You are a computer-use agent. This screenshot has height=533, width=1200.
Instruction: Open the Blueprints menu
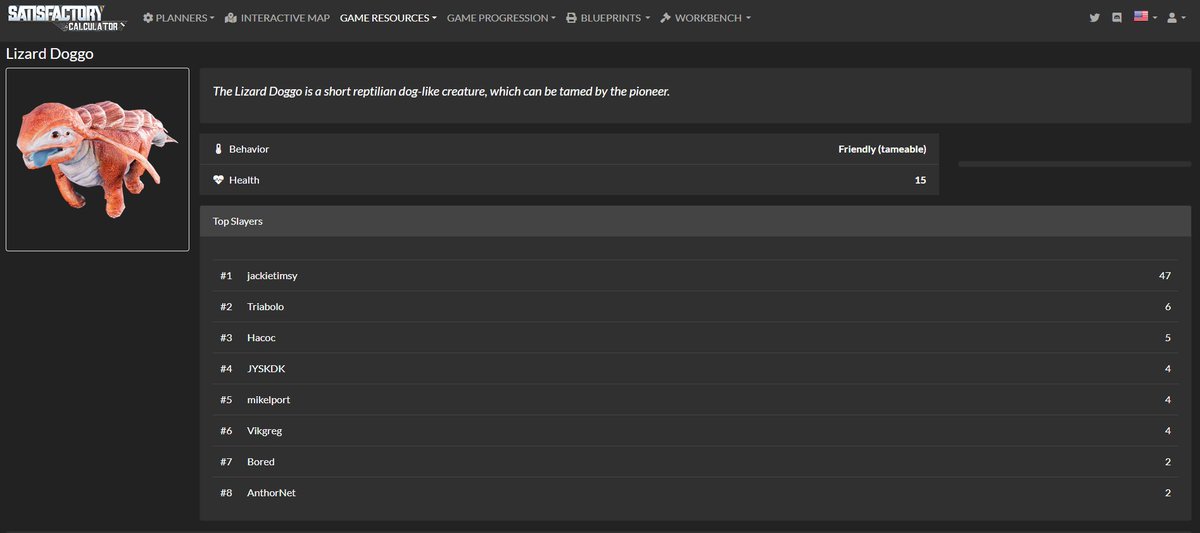608,18
